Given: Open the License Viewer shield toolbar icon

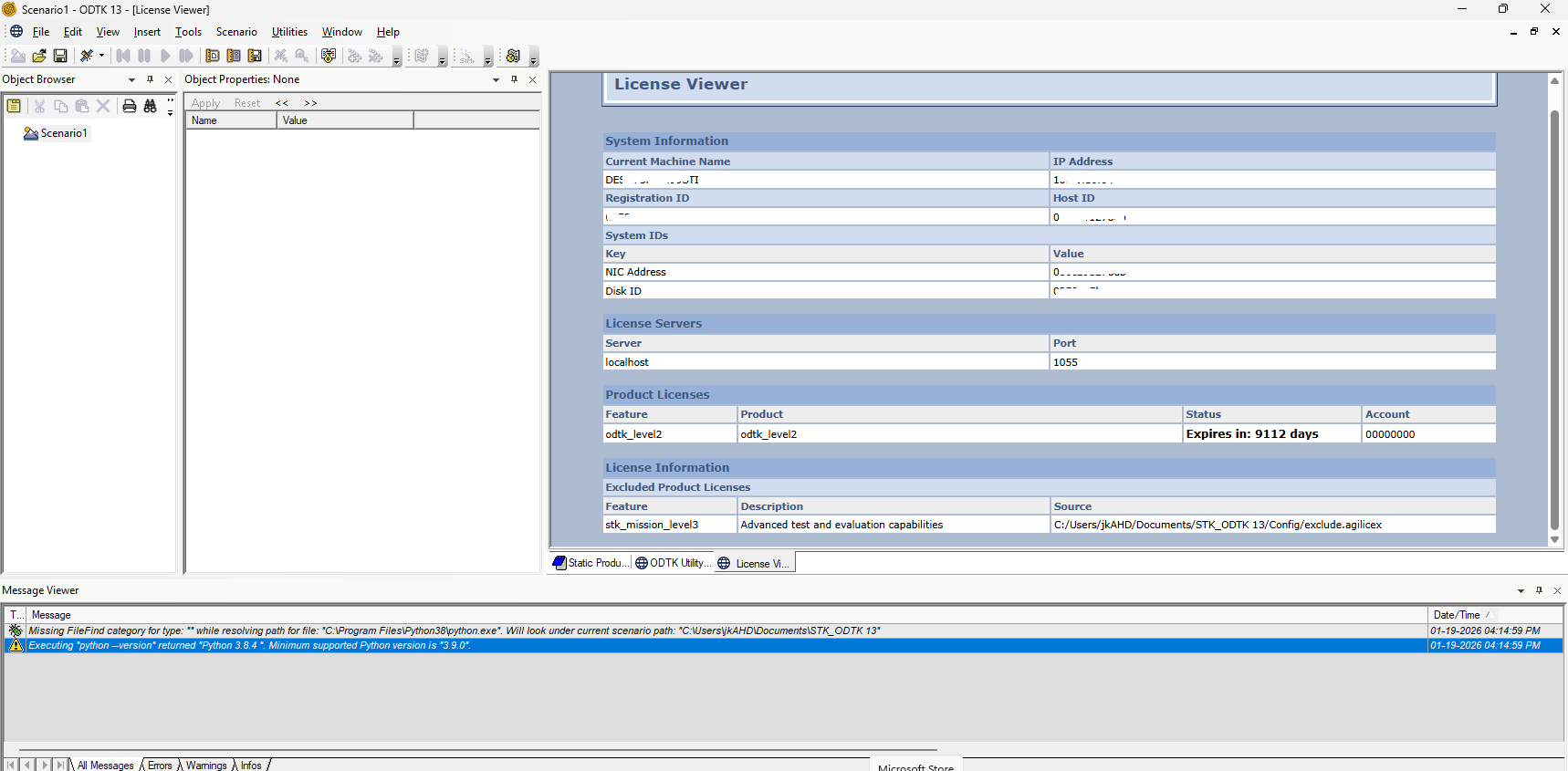Looking at the screenshot, I should click(329, 56).
